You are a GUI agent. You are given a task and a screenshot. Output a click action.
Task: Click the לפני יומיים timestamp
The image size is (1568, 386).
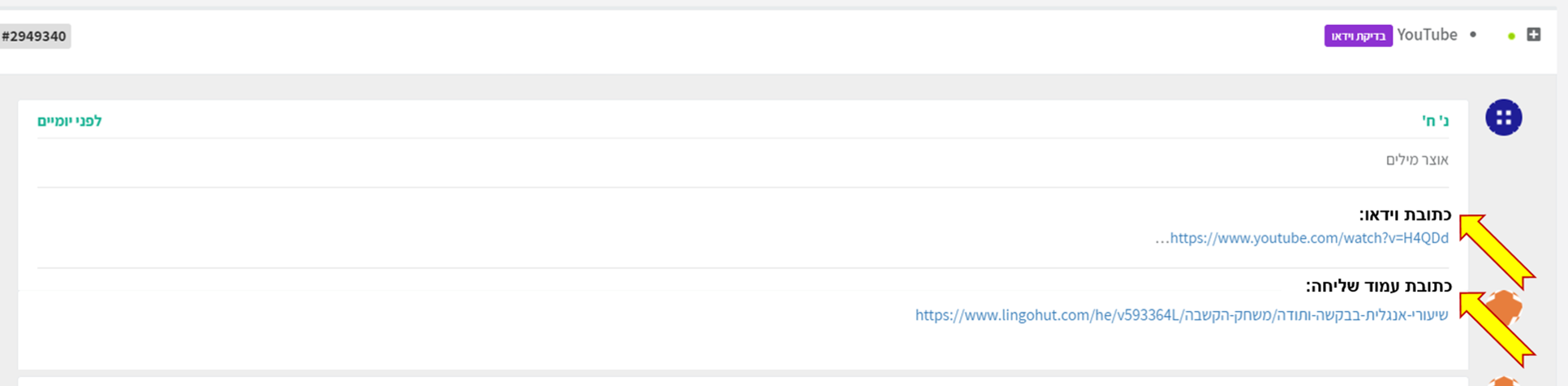coord(70,121)
